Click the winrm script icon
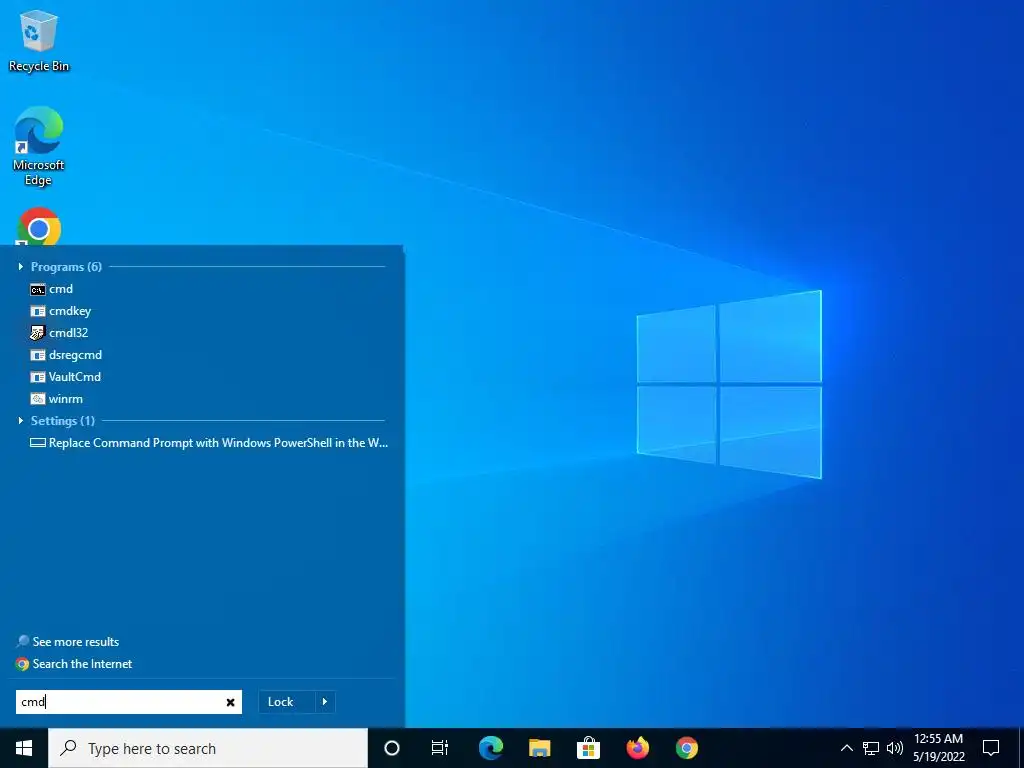The width and height of the screenshot is (1024, 768). (x=38, y=399)
